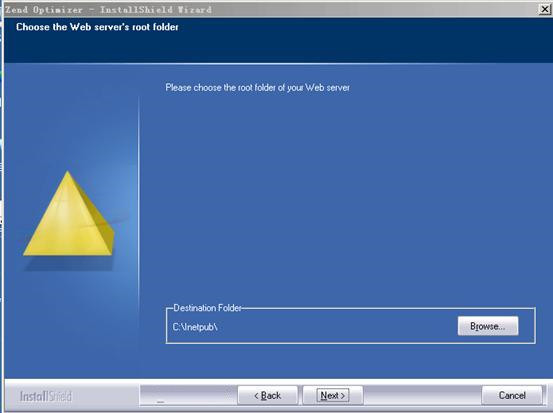
Task: Return to previous step with Back
Action: (x=268, y=395)
